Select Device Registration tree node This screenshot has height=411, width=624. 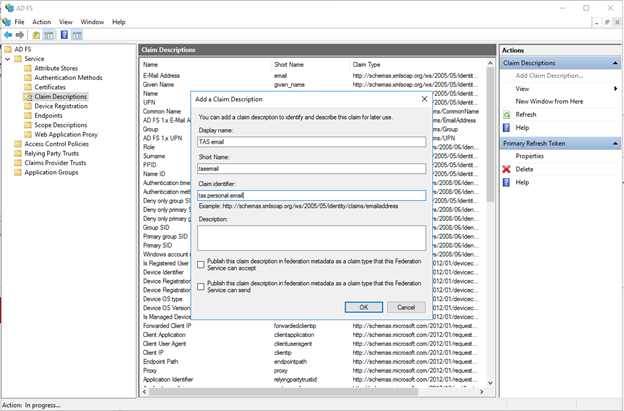[x=61, y=106]
